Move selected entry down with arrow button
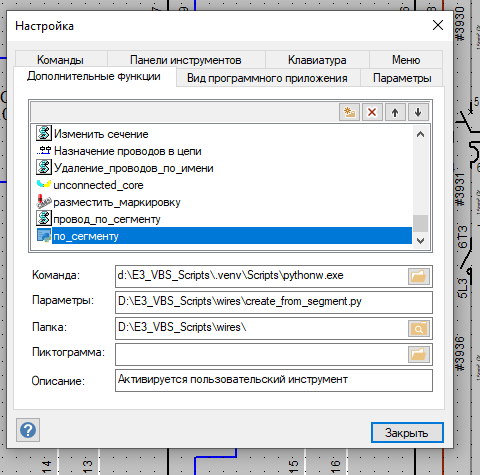The width and height of the screenshot is (480, 475). tap(418, 112)
